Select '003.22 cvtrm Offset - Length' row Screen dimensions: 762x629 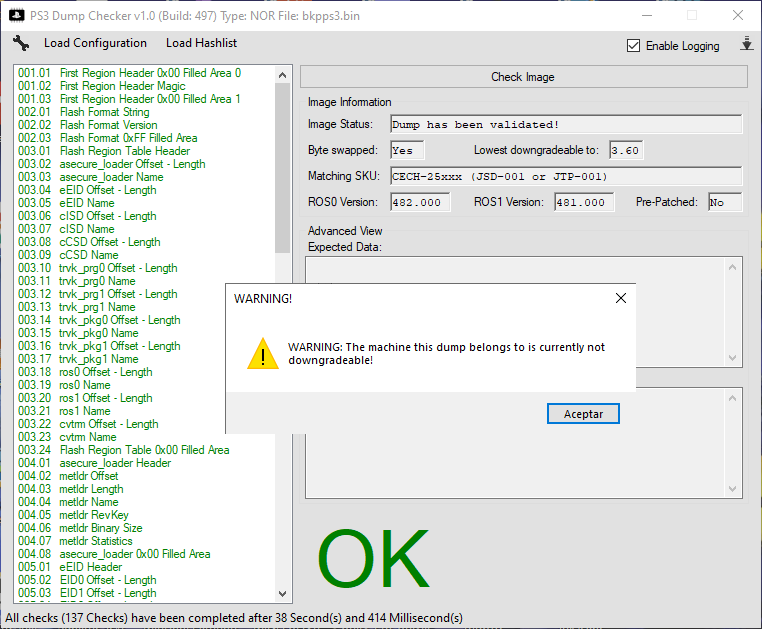(x=88, y=424)
